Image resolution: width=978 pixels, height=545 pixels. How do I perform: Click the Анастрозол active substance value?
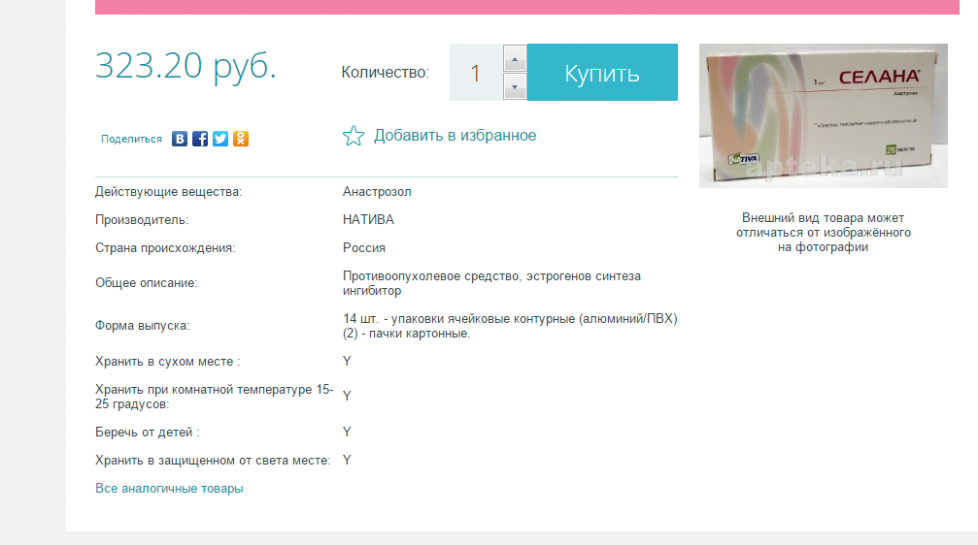(x=377, y=192)
